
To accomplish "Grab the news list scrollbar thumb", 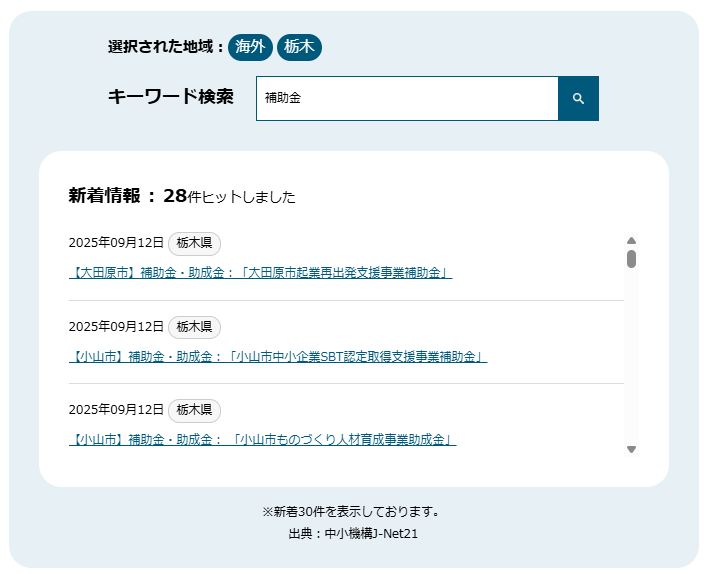I will 631,259.
